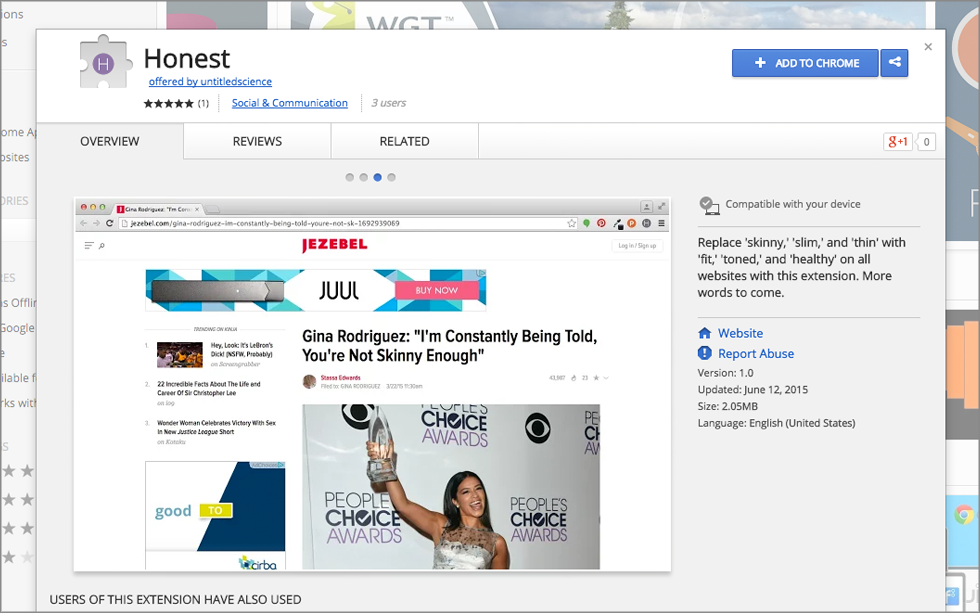Click the hamburger menu icon in the screenshot browser toolbar
The image size is (980, 613).
[x=661, y=223]
